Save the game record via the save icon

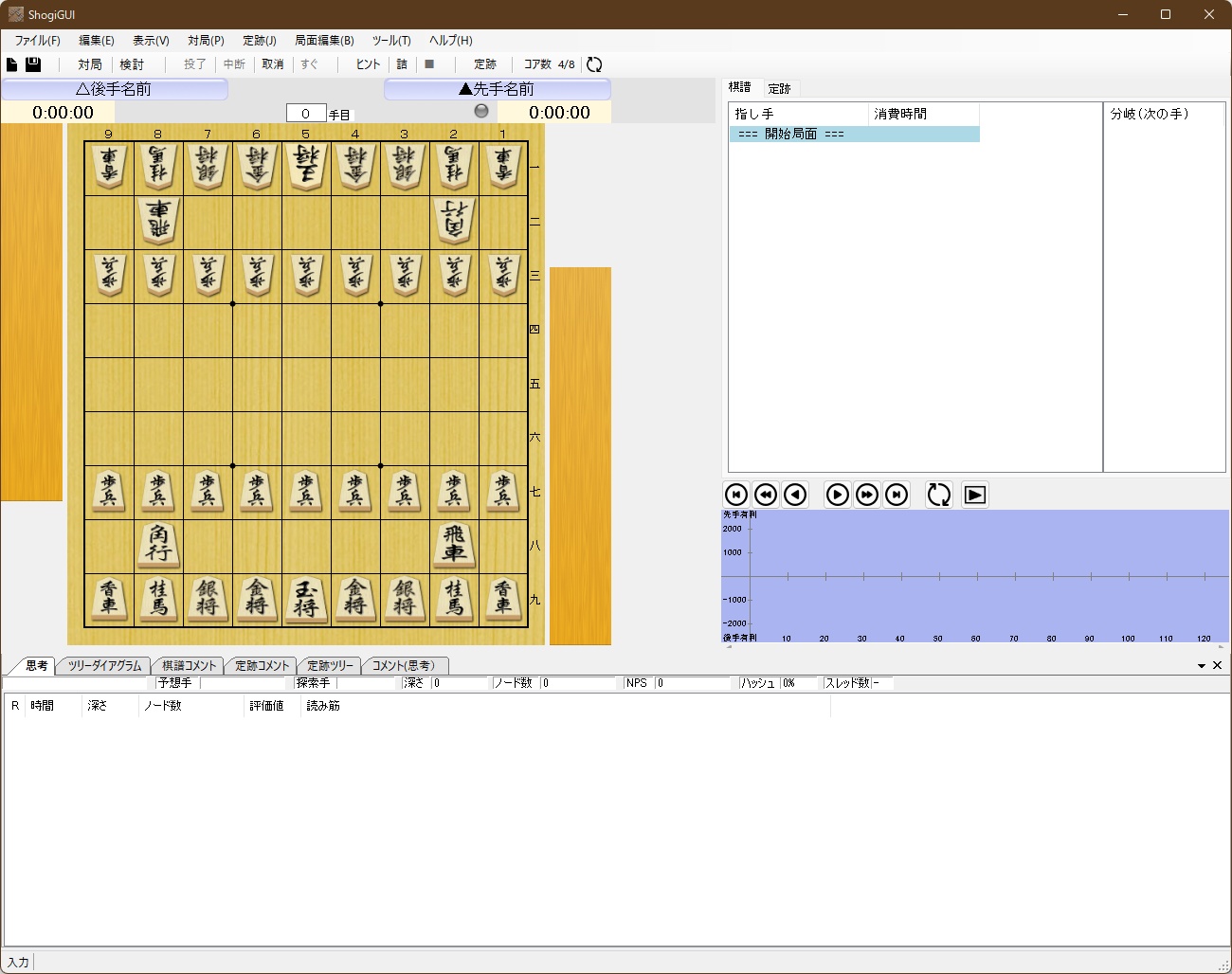coord(34,63)
